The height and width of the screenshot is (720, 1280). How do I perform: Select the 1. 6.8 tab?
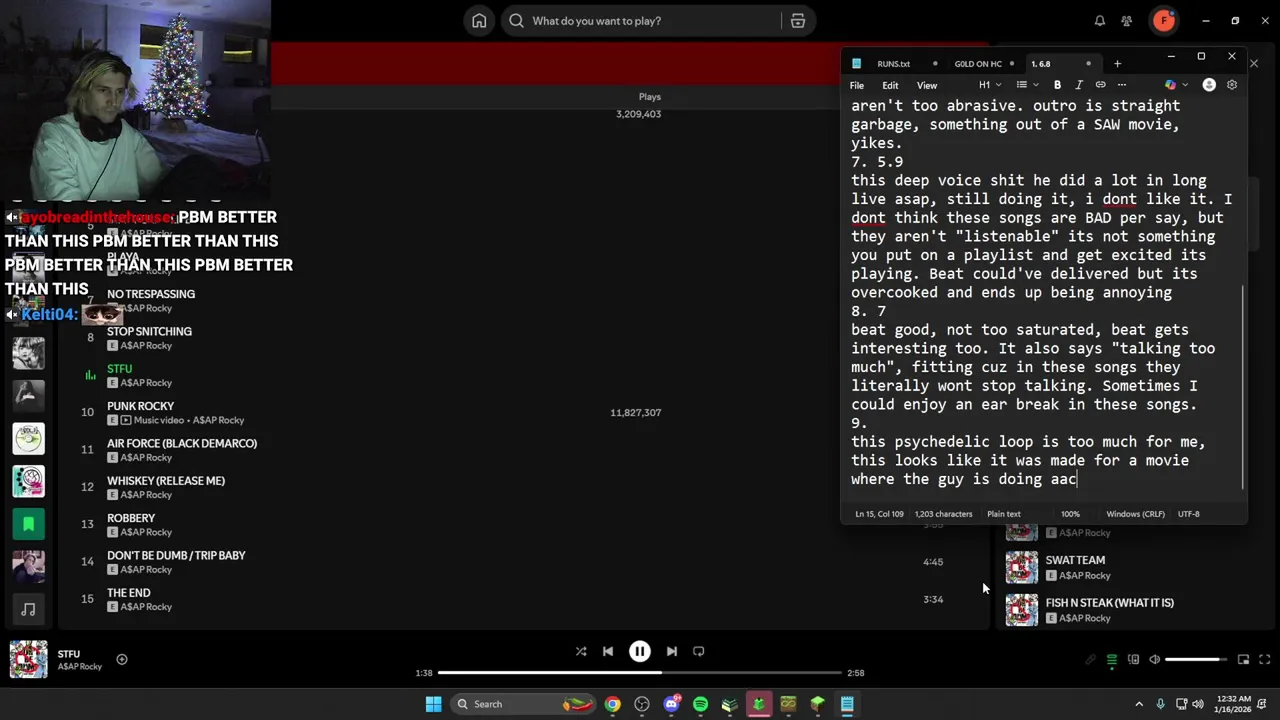tap(1041, 64)
